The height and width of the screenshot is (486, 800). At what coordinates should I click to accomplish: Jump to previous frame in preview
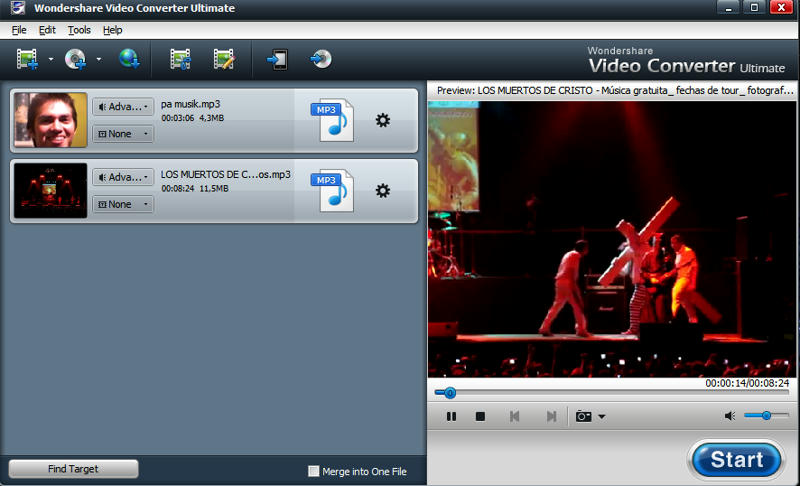[514, 417]
